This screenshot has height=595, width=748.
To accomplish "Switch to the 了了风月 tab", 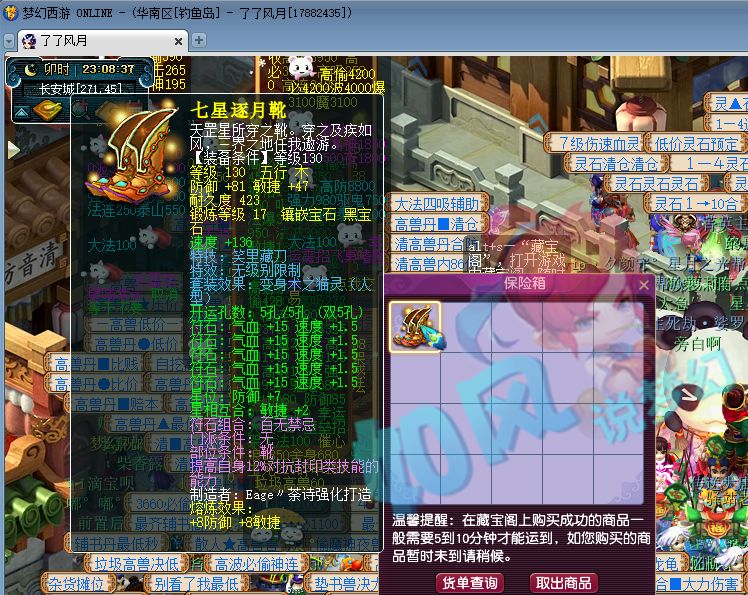I will click(x=103, y=41).
